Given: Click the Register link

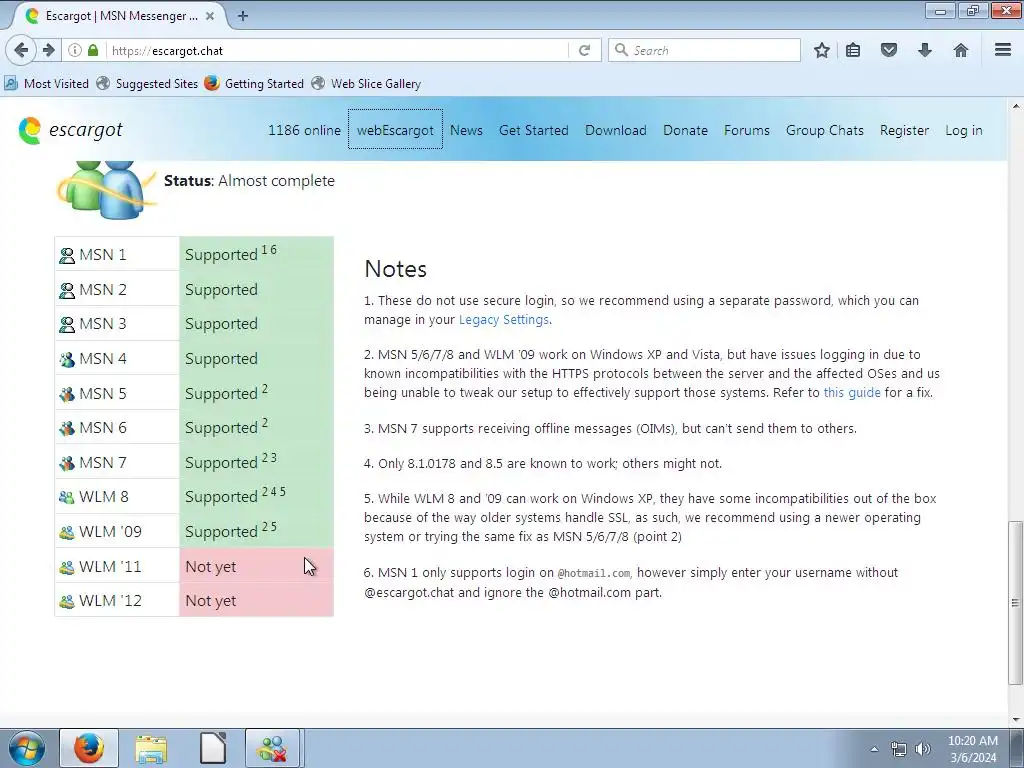Looking at the screenshot, I should click(x=904, y=130).
